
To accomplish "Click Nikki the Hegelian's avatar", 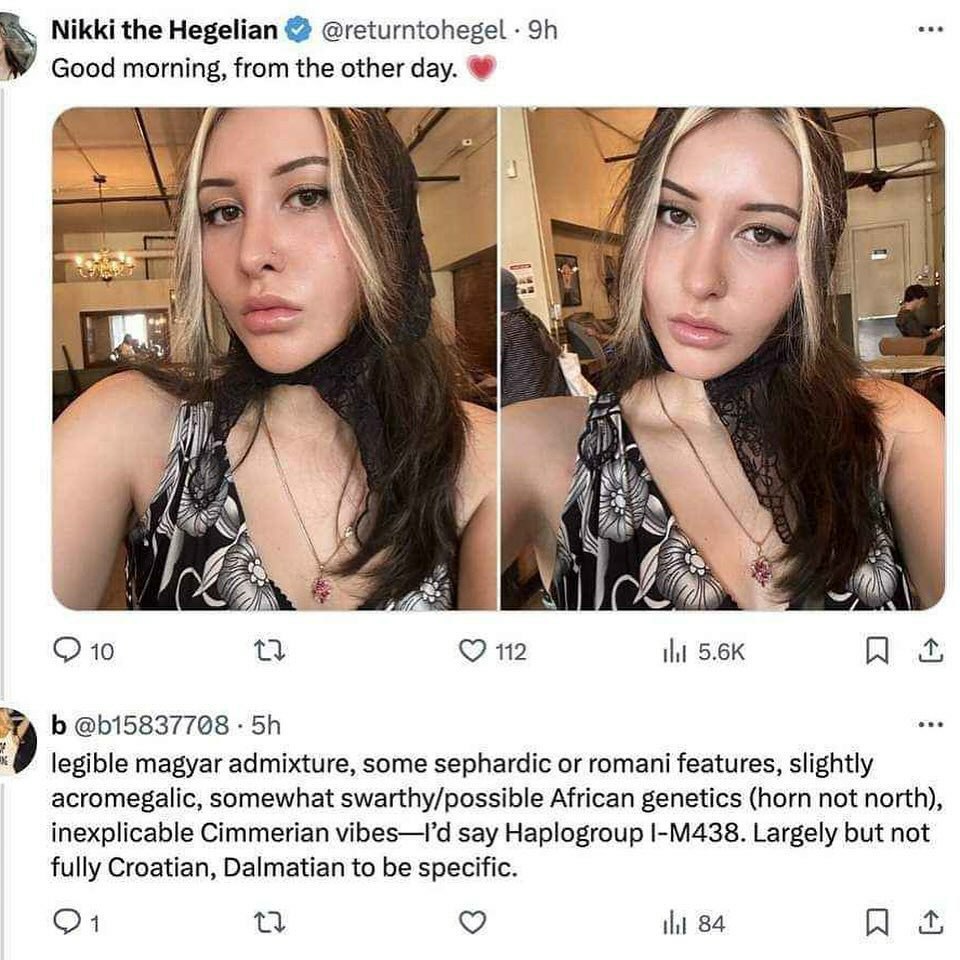I will tap(17, 46).
